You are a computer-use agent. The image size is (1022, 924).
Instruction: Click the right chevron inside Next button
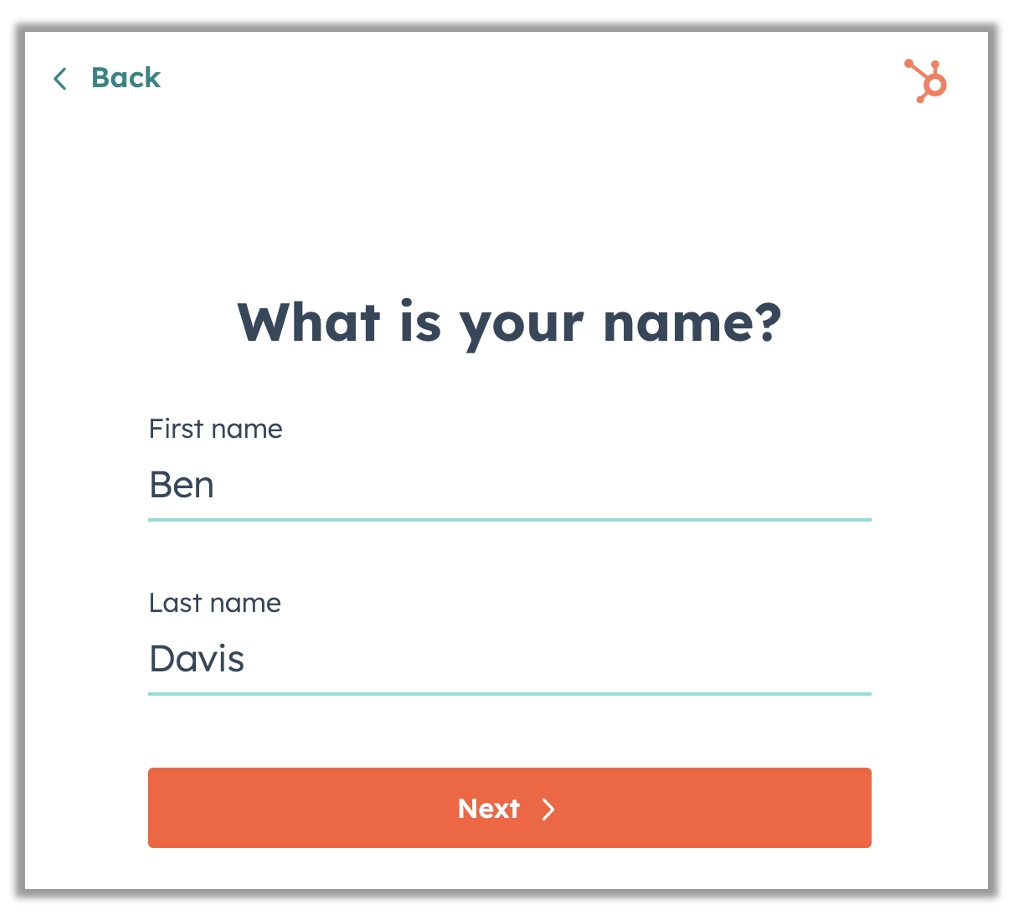[x=548, y=809]
